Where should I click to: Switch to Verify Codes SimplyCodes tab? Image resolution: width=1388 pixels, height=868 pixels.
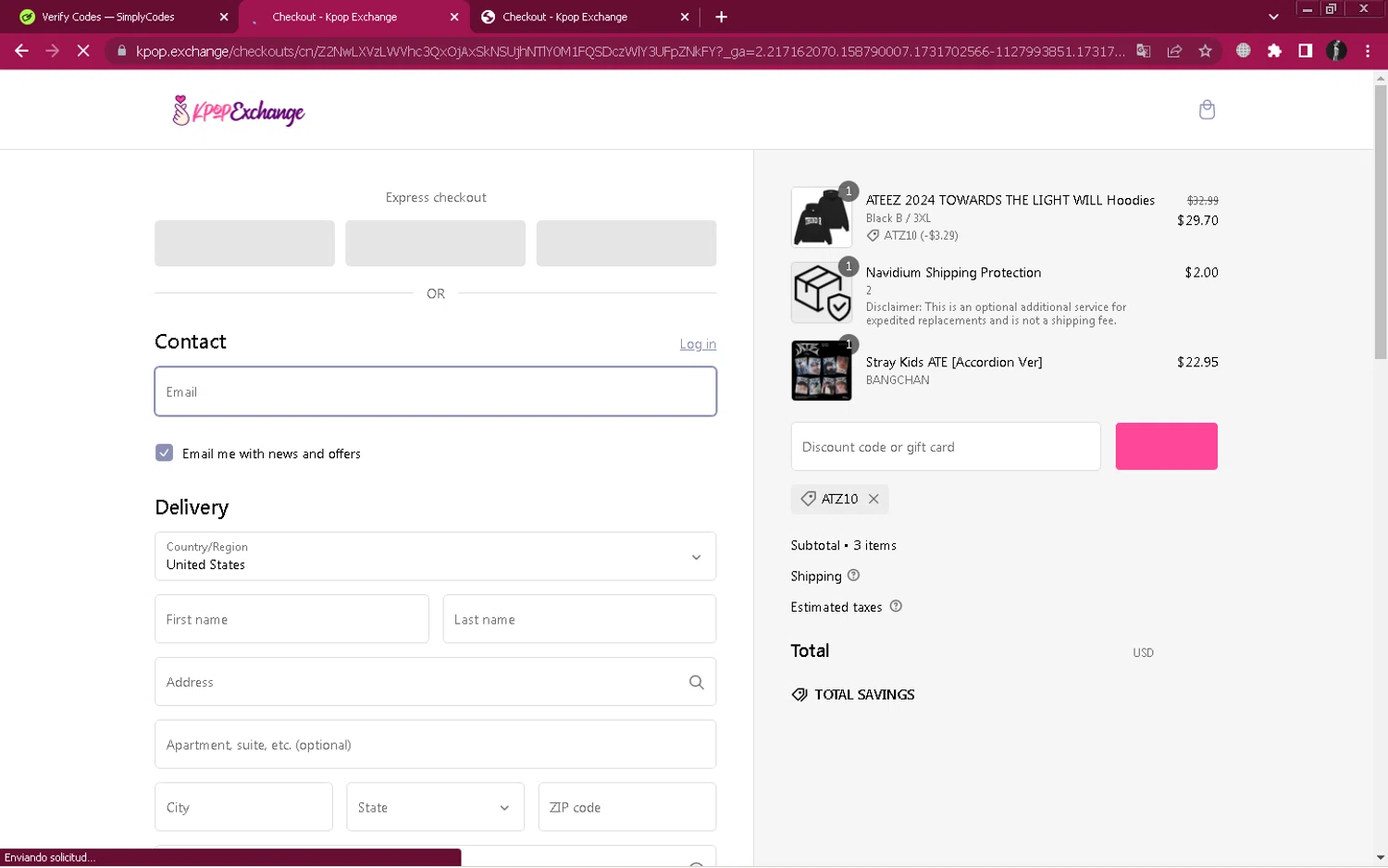(124, 17)
